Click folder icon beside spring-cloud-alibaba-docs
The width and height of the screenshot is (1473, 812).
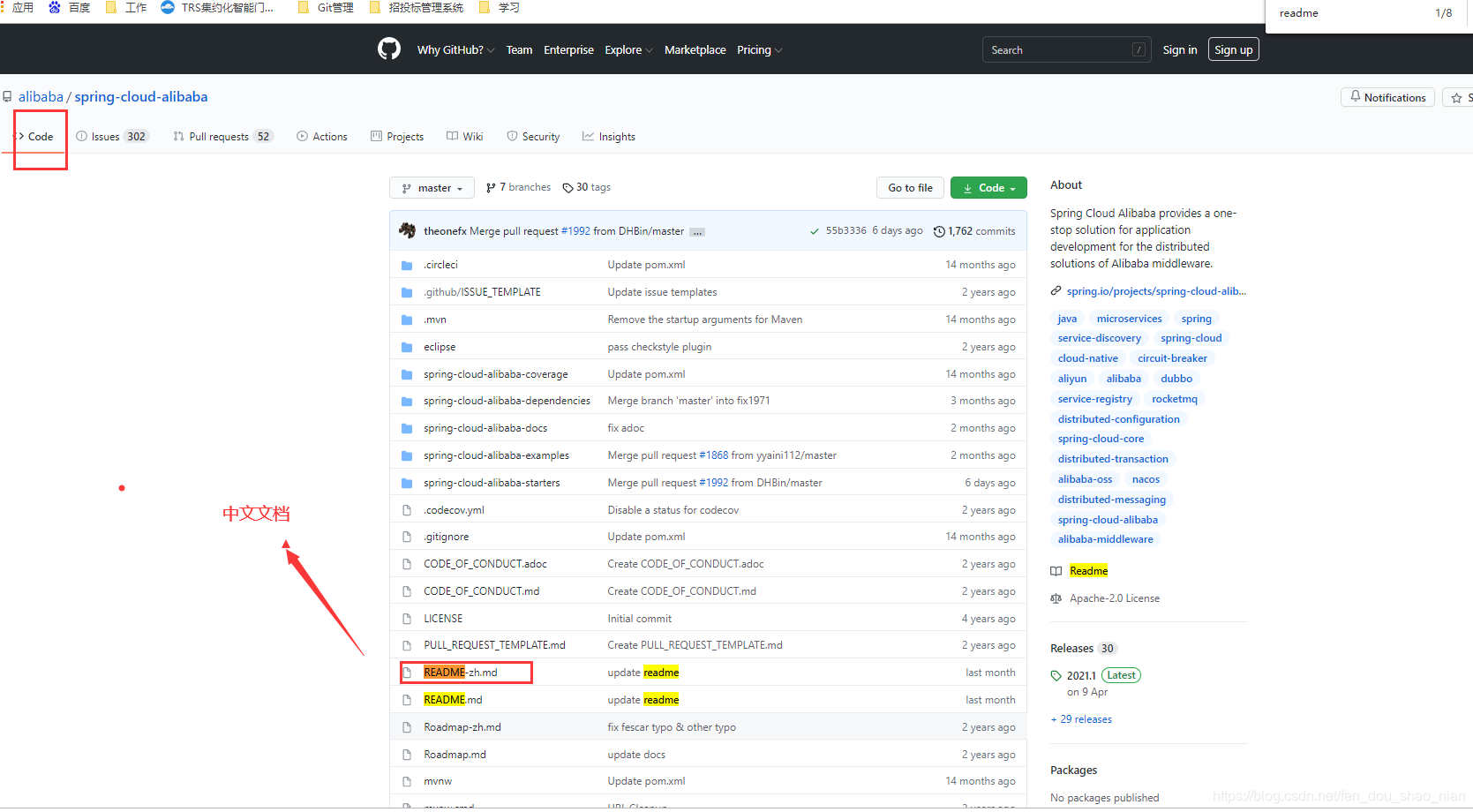tap(407, 428)
